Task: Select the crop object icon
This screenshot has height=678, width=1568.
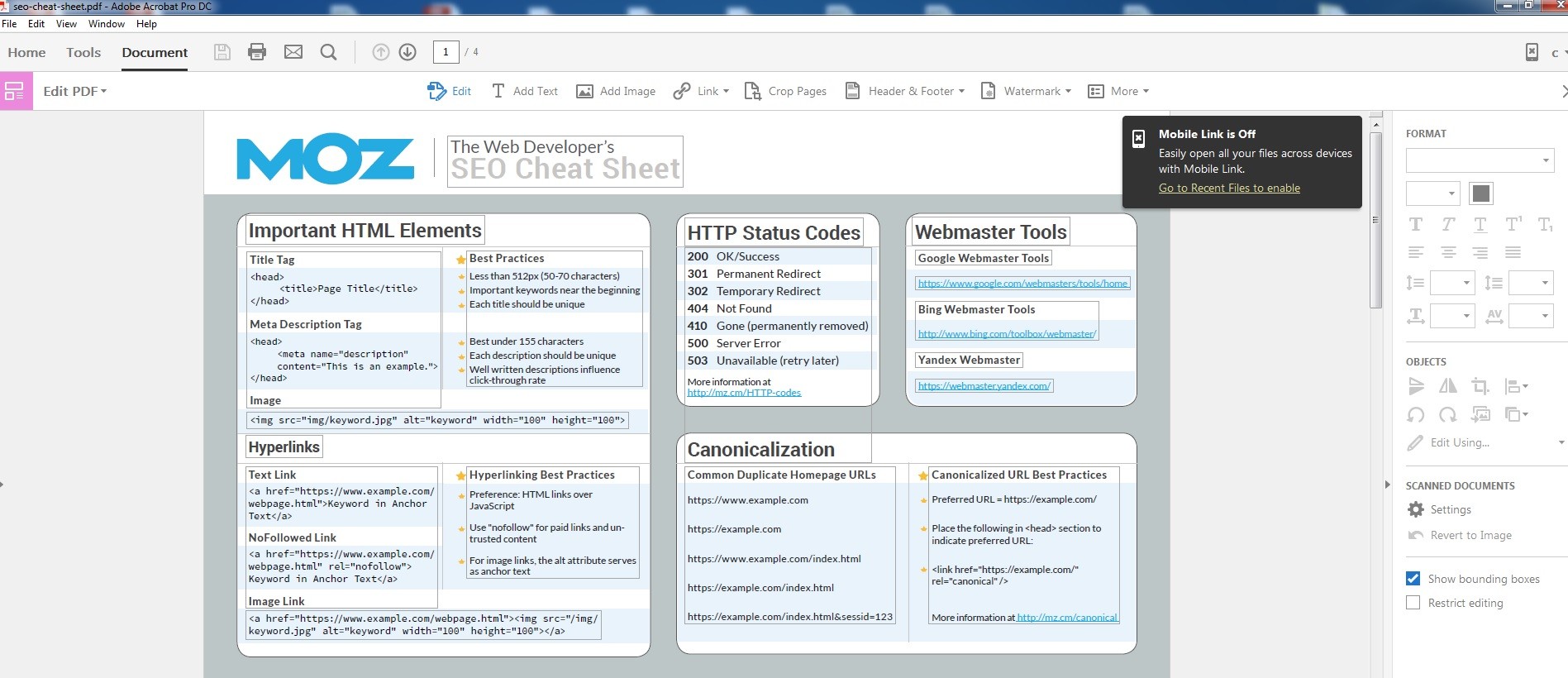Action: click(x=1480, y=386)
